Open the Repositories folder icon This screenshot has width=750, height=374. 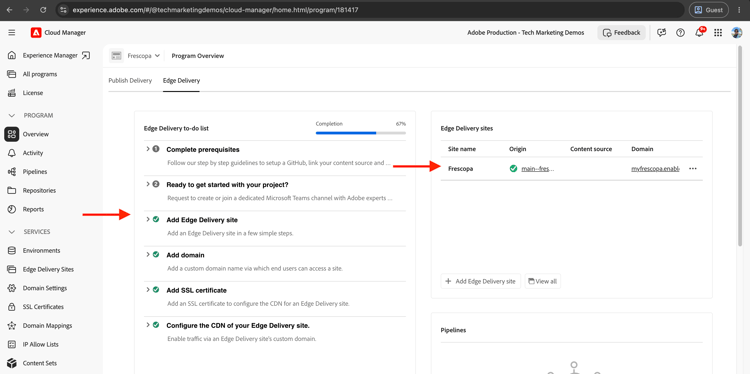(12, 190)
